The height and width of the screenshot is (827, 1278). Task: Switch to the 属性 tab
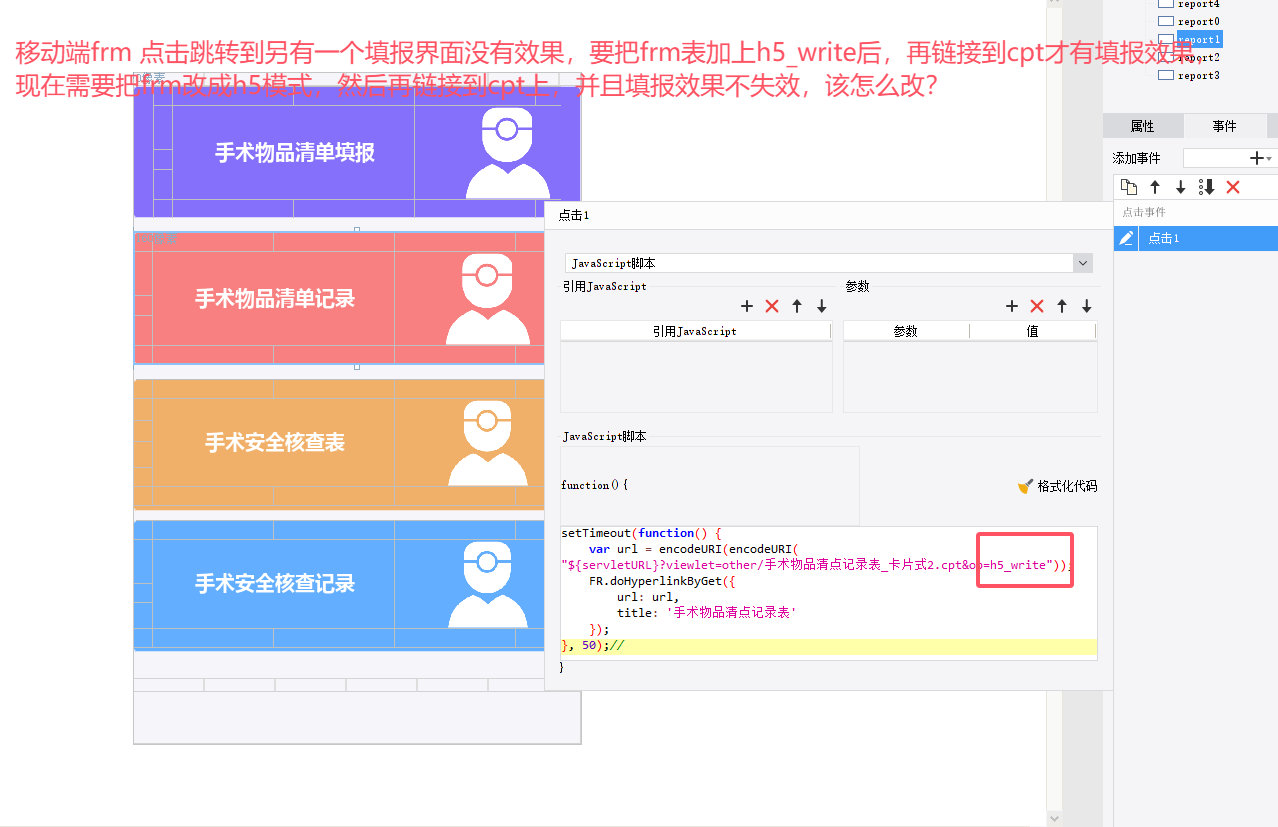point(1142,126)
